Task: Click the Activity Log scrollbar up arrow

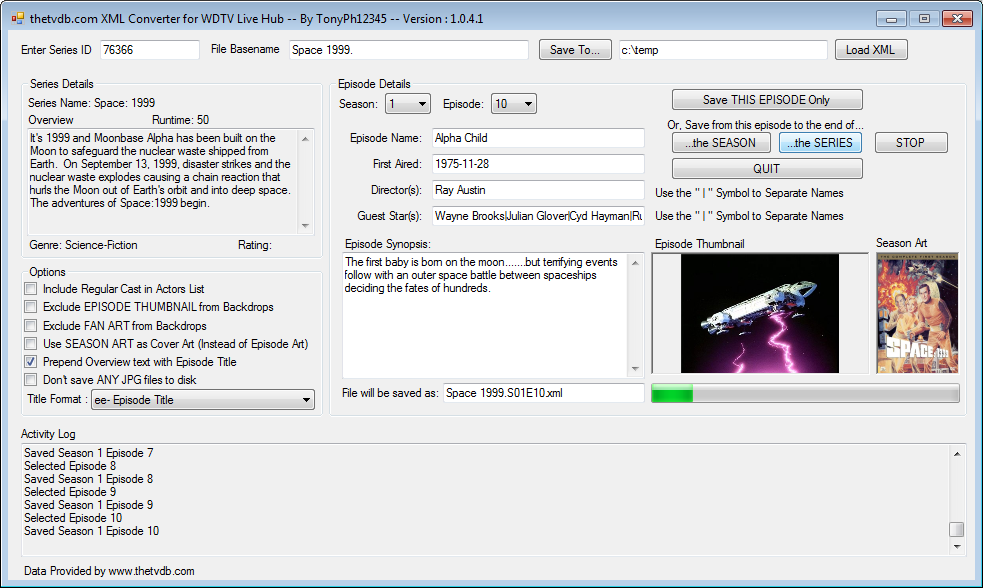Action: click(x=957, y=453)
